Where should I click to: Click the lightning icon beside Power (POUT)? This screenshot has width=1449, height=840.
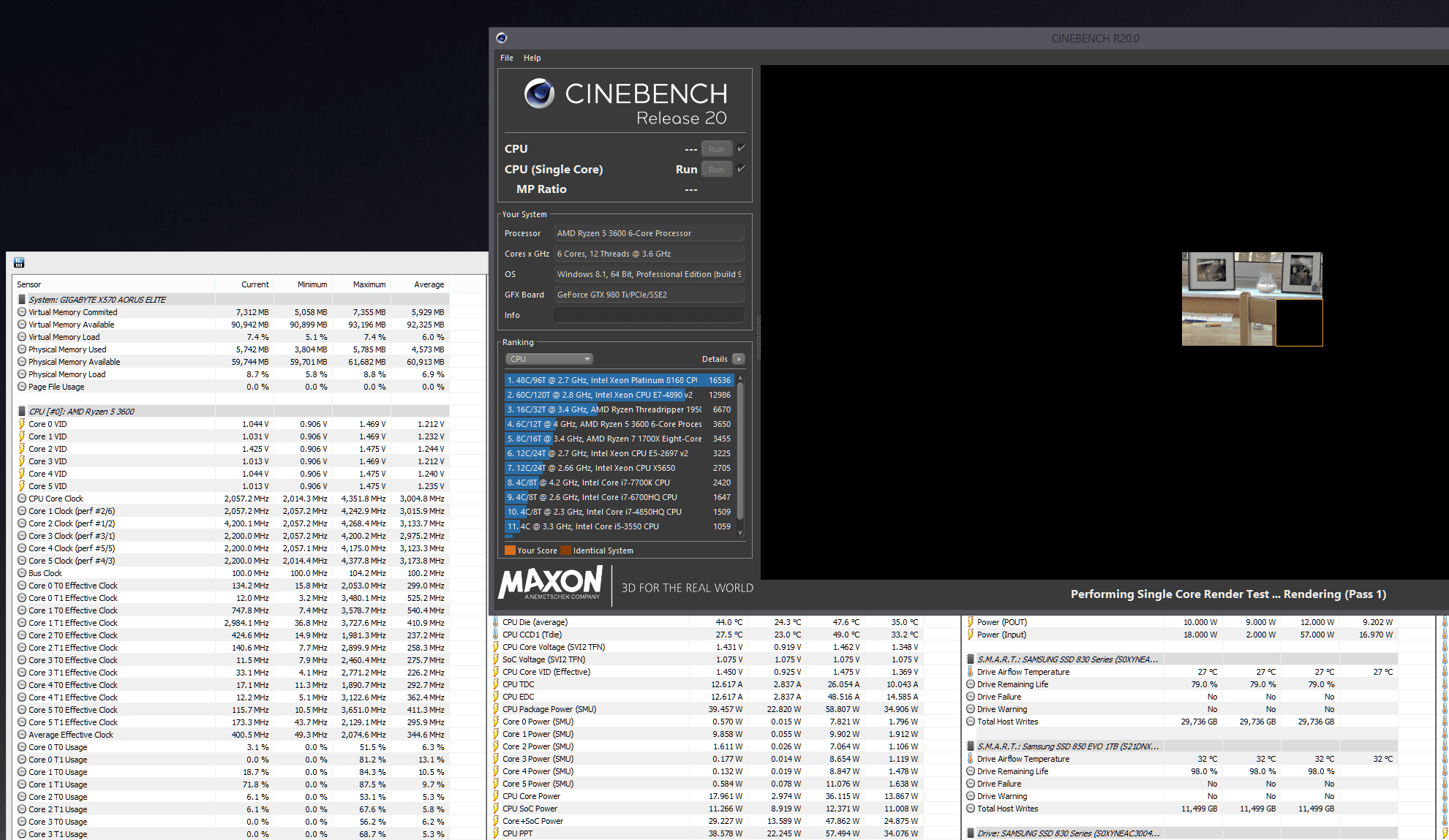point(971,622)
